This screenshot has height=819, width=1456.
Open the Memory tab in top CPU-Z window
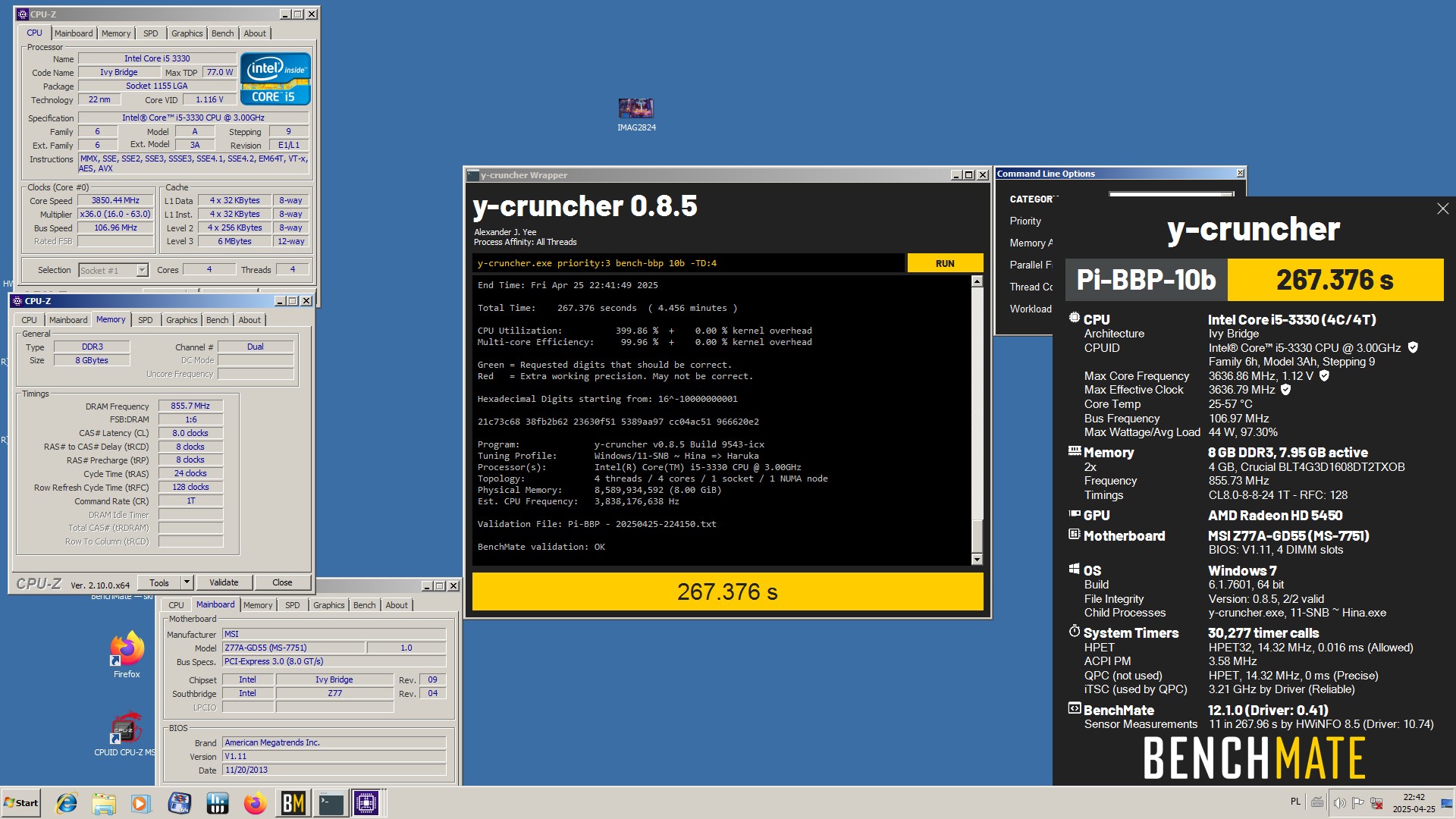(116, 33)
